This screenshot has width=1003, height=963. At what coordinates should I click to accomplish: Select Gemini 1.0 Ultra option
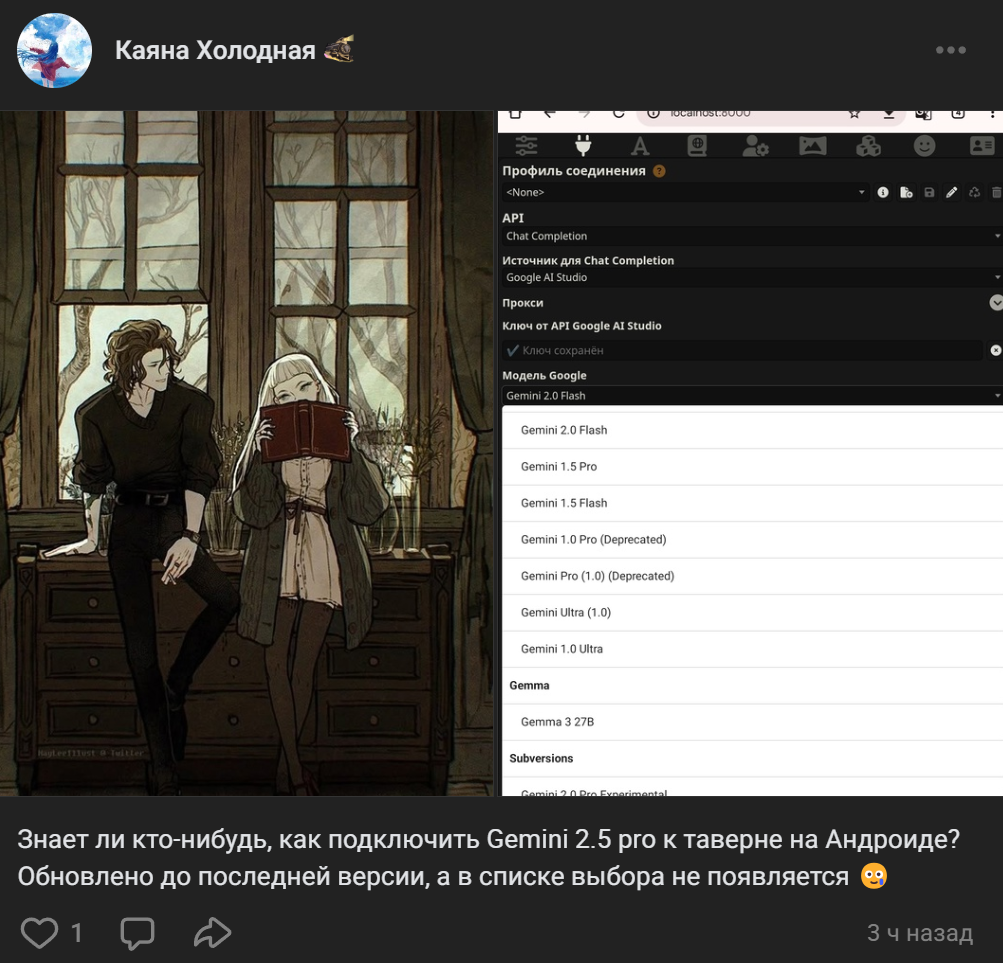(x=752, y=649)
